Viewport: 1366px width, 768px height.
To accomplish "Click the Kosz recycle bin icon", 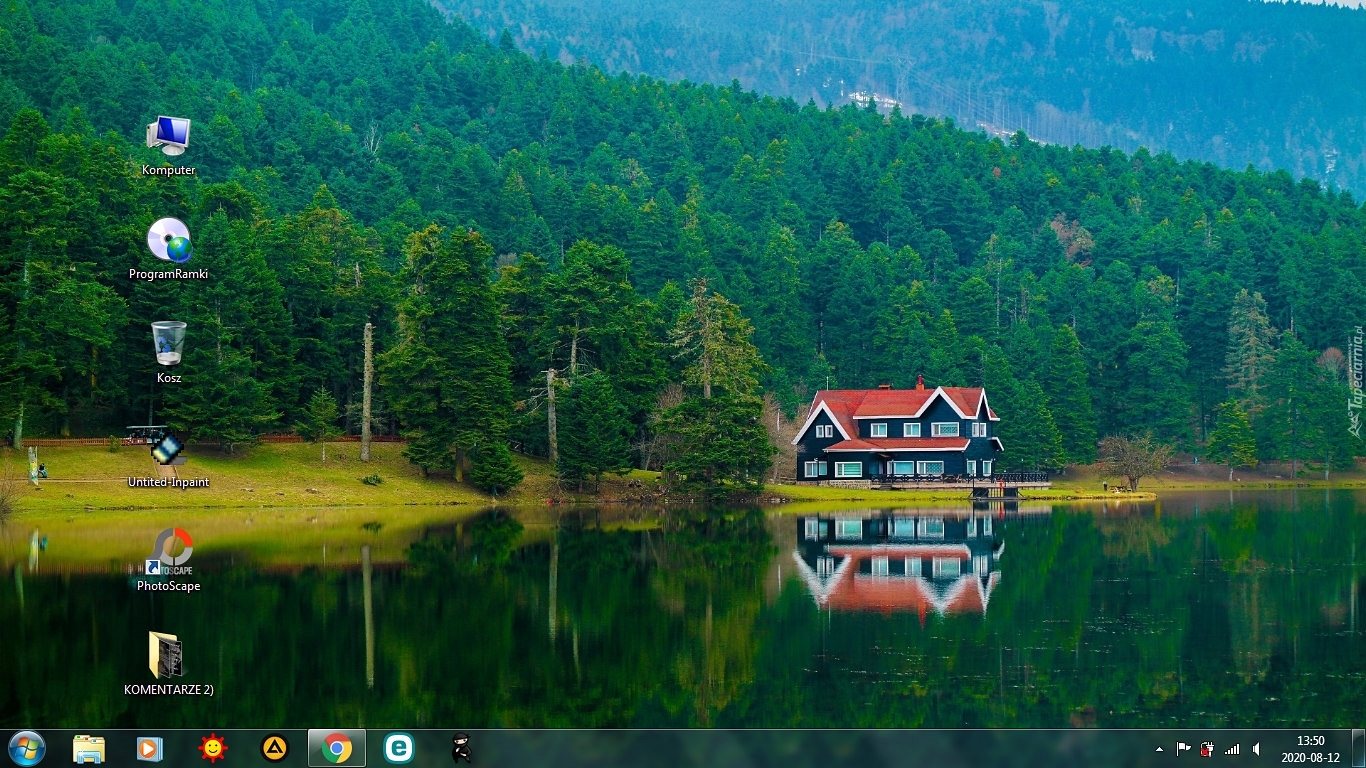I will point(168,344).
